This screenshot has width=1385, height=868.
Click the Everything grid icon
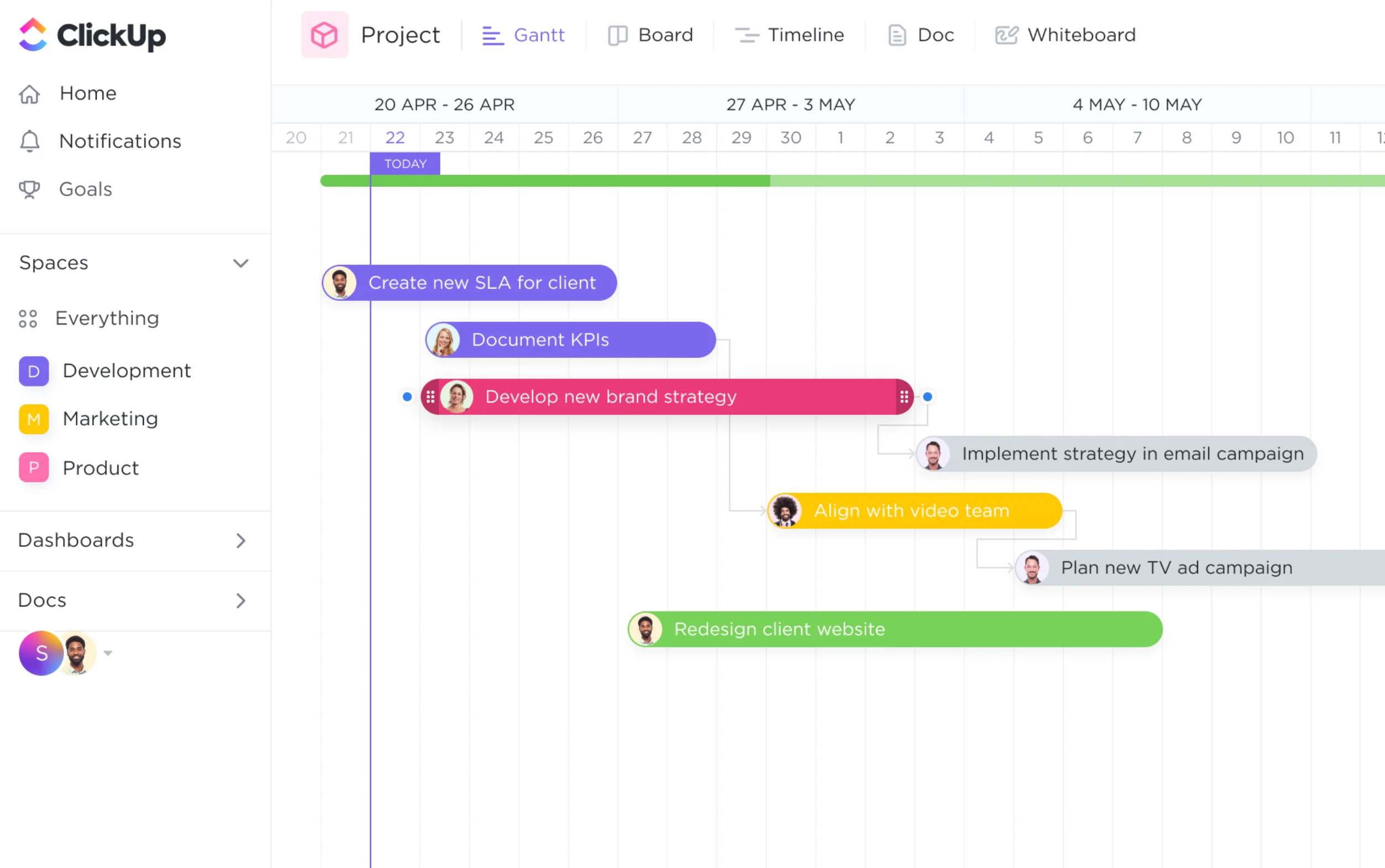(28, 318)
